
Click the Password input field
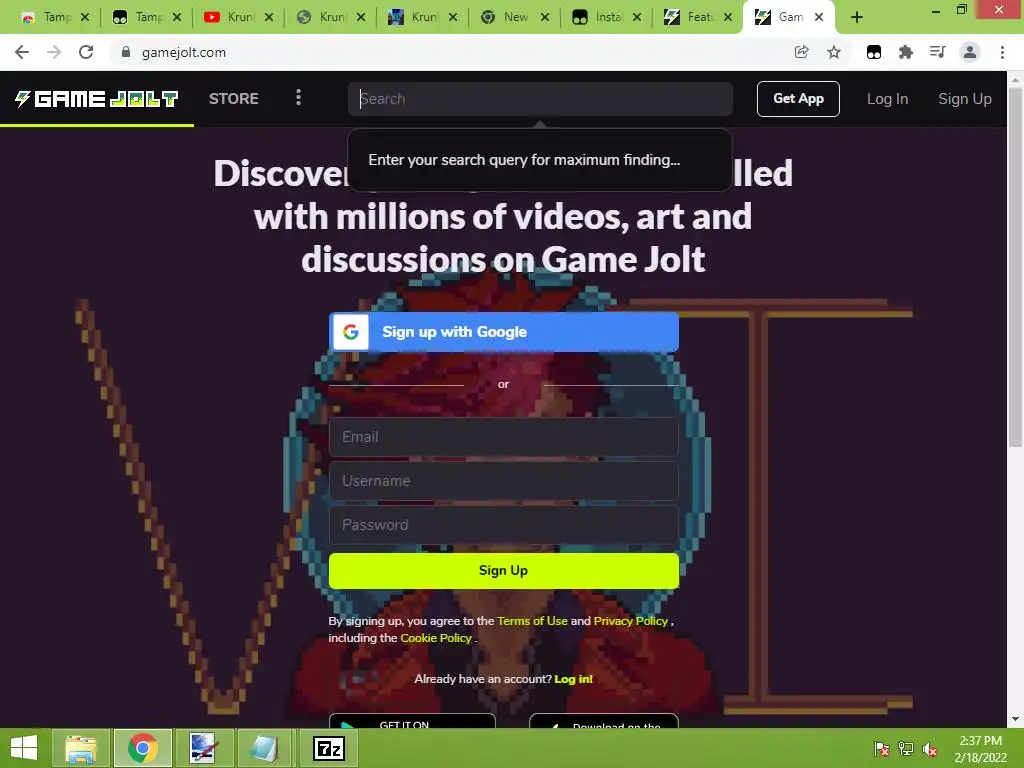[504, 525]
